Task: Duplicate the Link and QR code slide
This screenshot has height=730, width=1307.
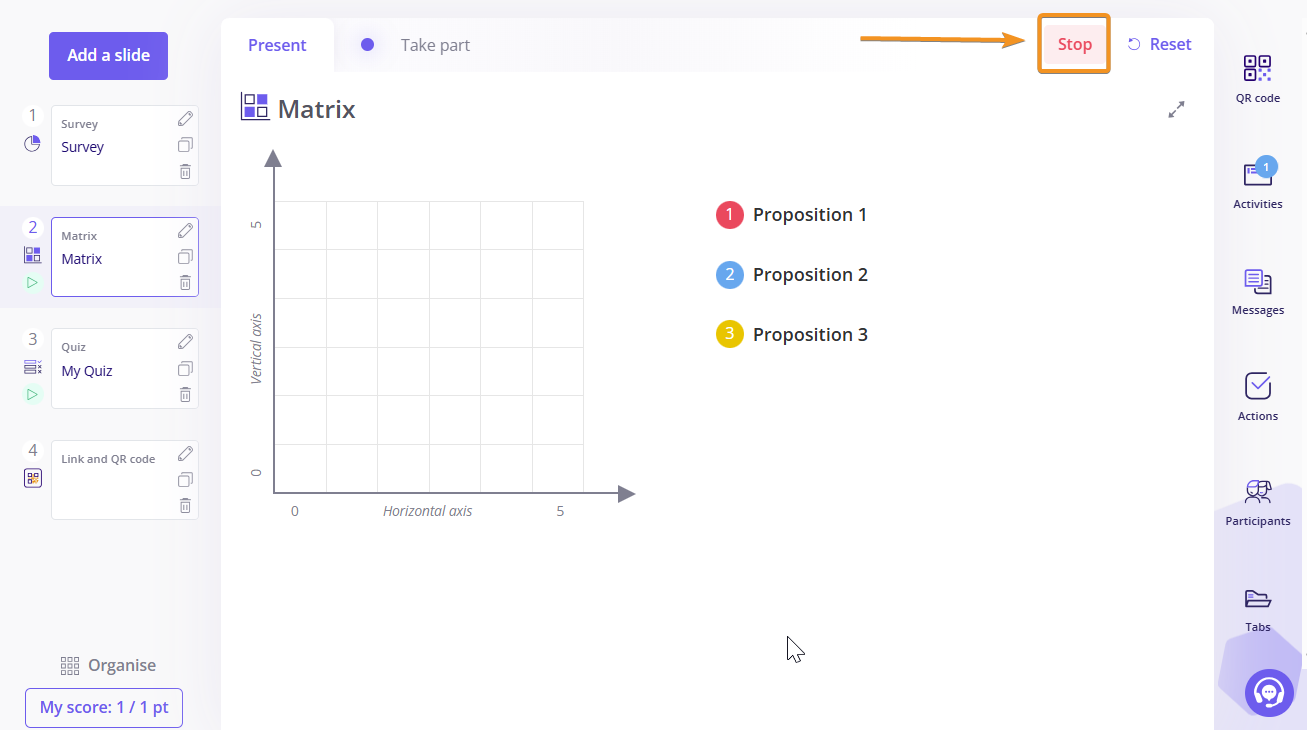Action: click(185, 480)
